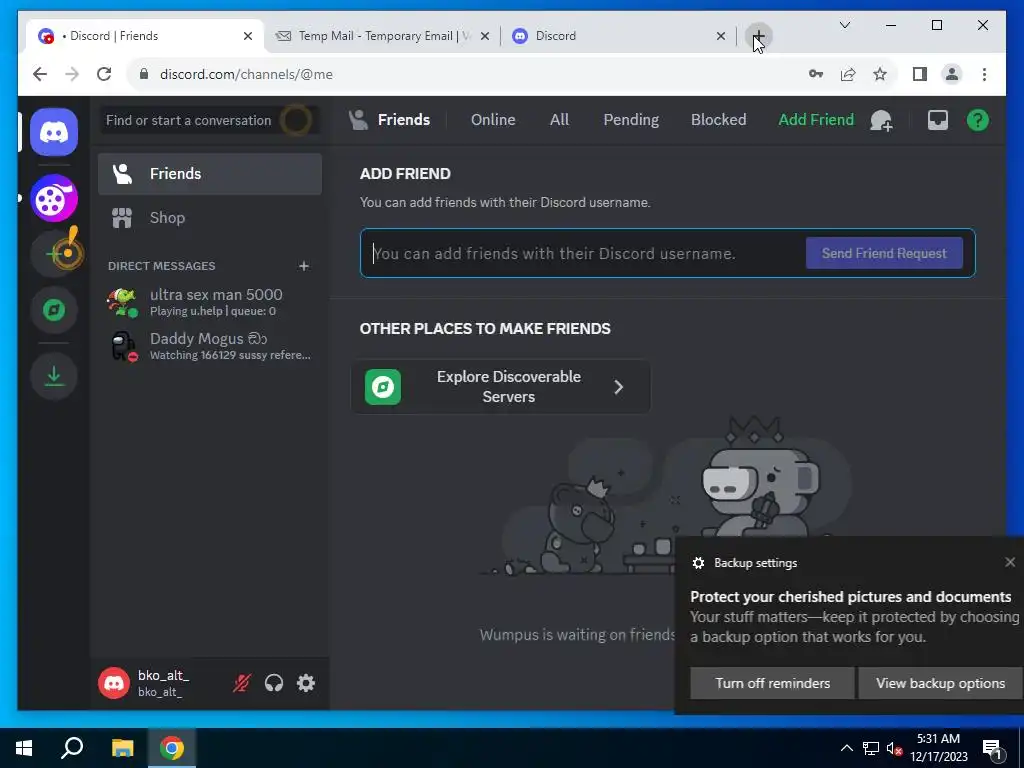Open Discord home direct messages icon
Screen dimensions: 1024x768
pyautogui.click(x=54, y=133)
